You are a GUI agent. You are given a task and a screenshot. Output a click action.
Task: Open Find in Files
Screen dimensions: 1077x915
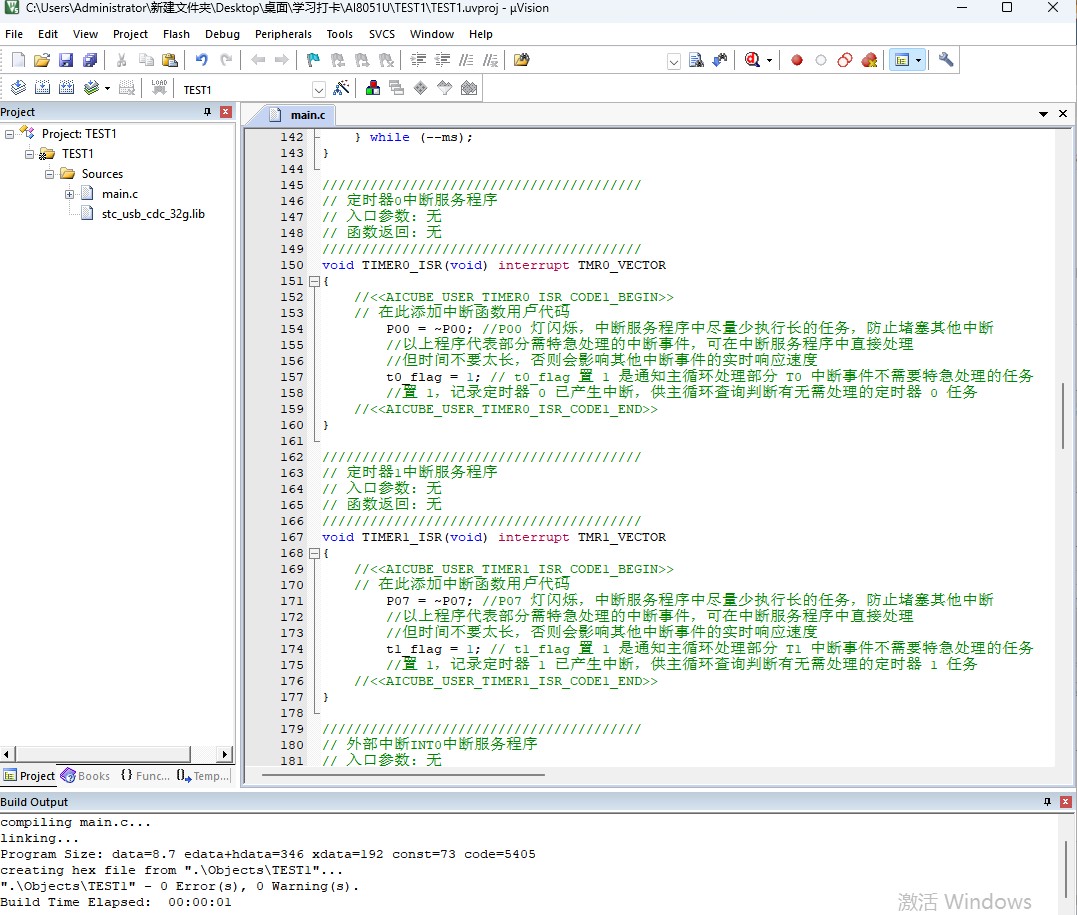click(521, 60)
